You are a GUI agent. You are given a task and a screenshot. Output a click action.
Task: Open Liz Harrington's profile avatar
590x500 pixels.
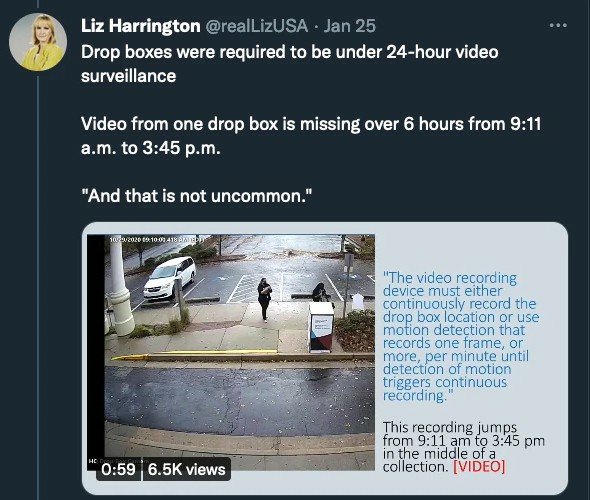[x=38, y=42]
